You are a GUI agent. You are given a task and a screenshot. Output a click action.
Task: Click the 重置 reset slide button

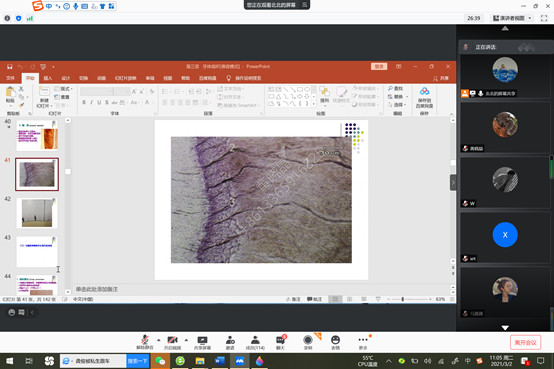pos(62,97)
